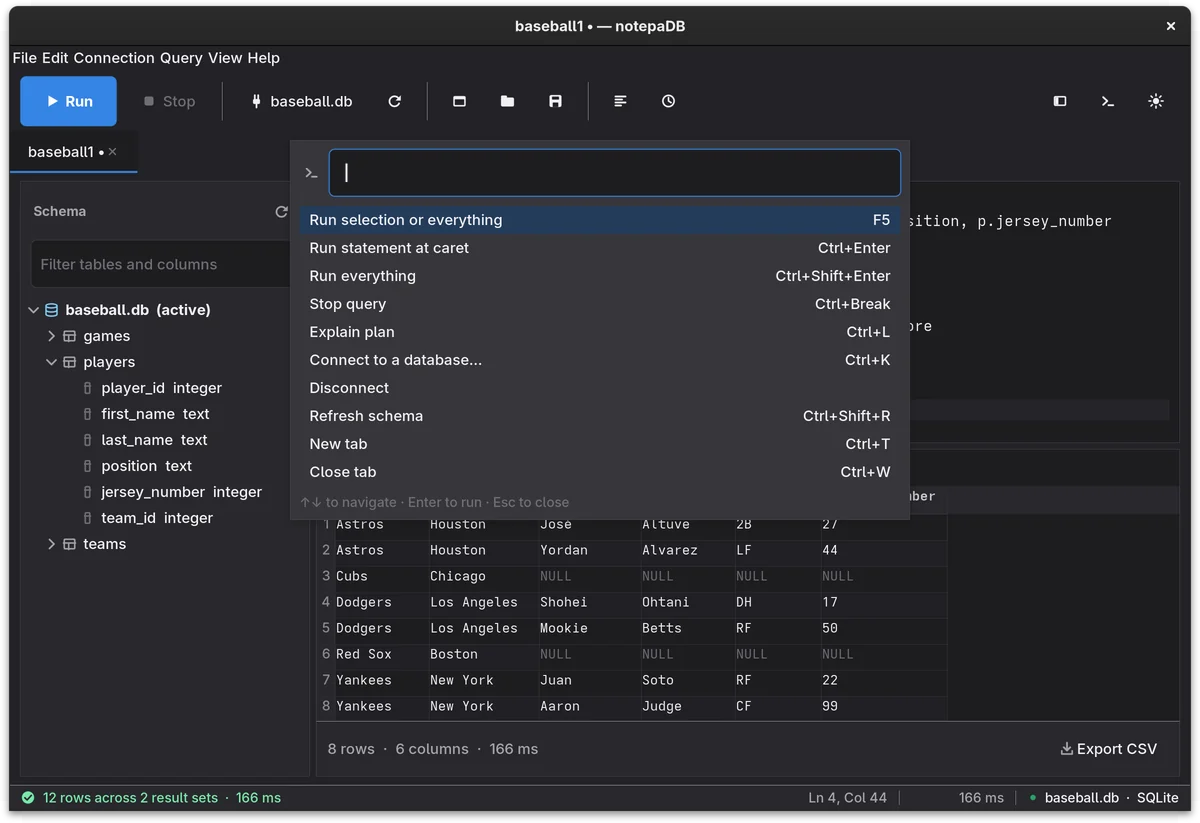Choose Close tab command
The width and height of the screenshot is (1200, 823).
coord(600,472)
